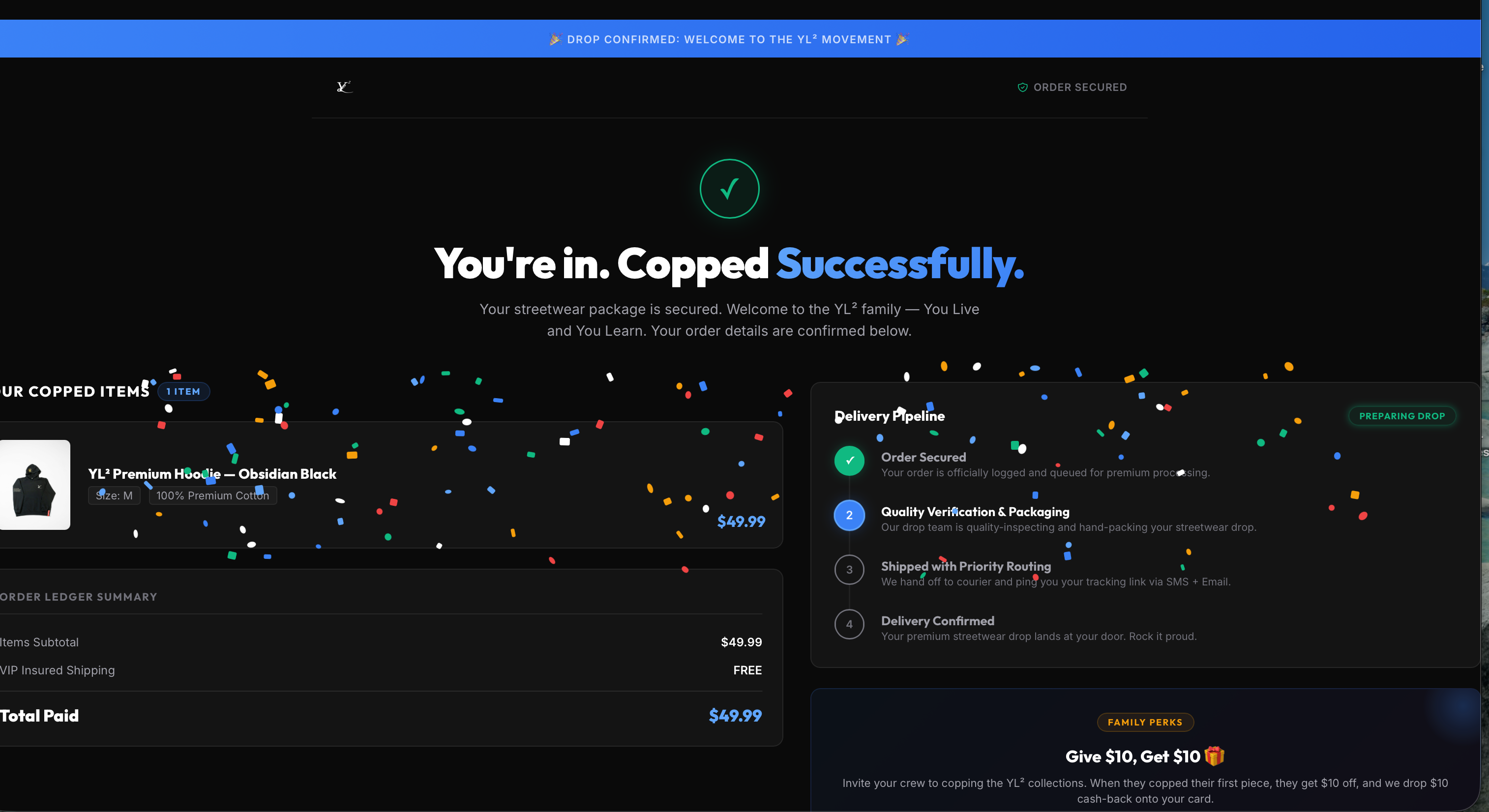Click the Total Paid label
Image resolution: width=1489 pixels, height=812 pixels.
[x=39, y=716]
